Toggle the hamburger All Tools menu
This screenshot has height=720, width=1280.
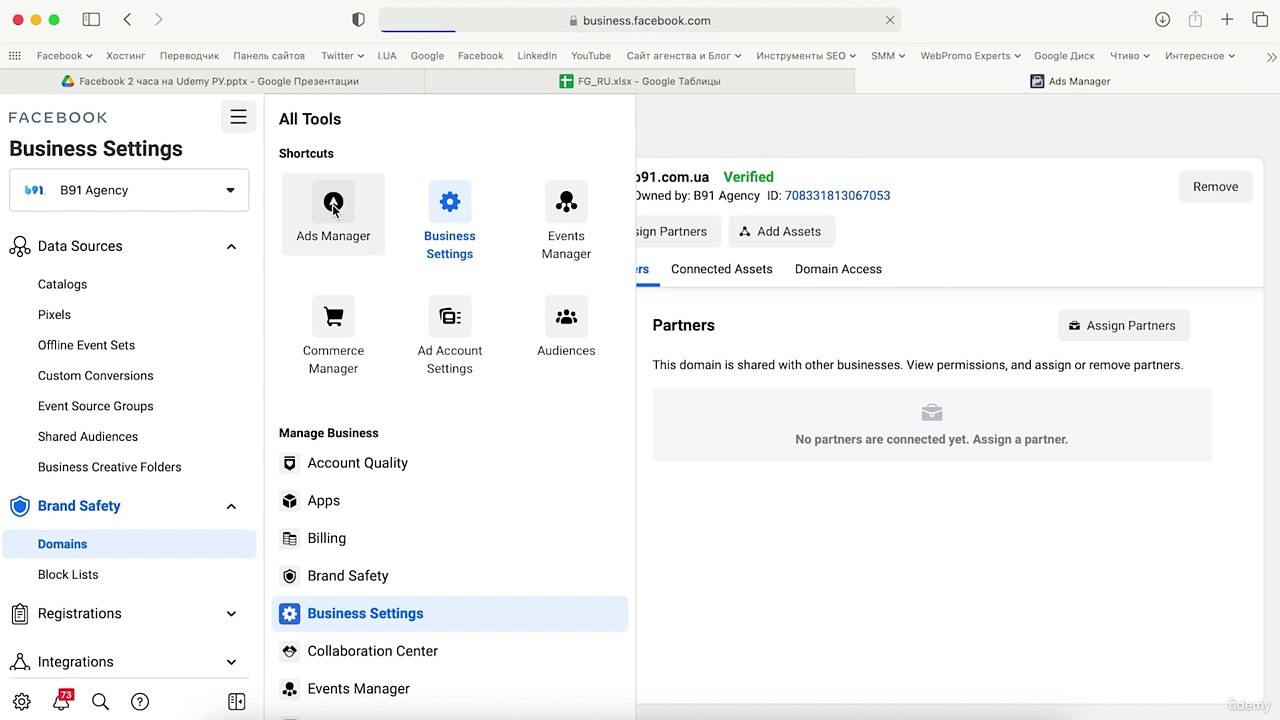[x=238, y=117]
